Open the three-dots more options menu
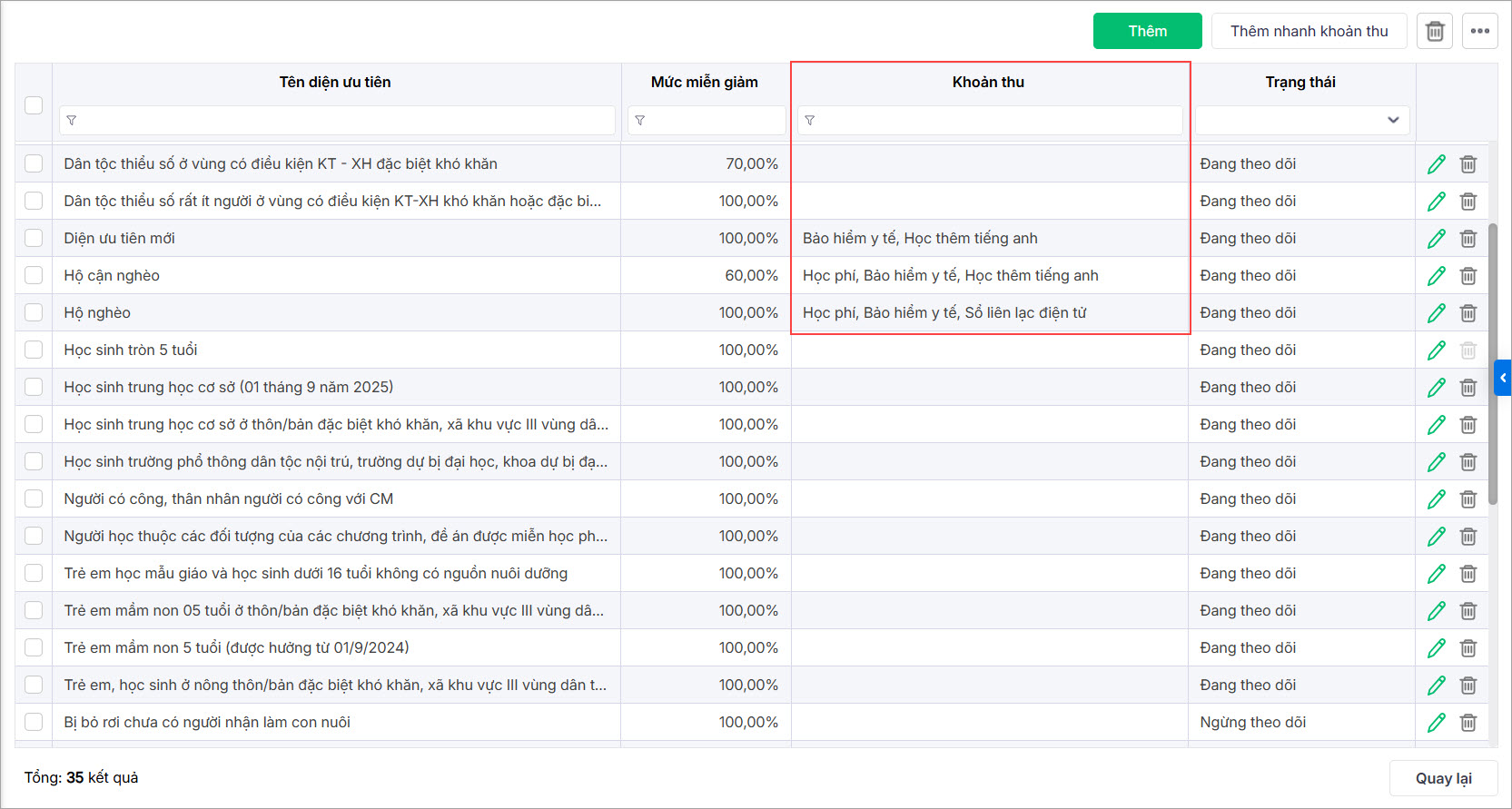The height and width of the screenshot is (809, 1512). 1480,31
